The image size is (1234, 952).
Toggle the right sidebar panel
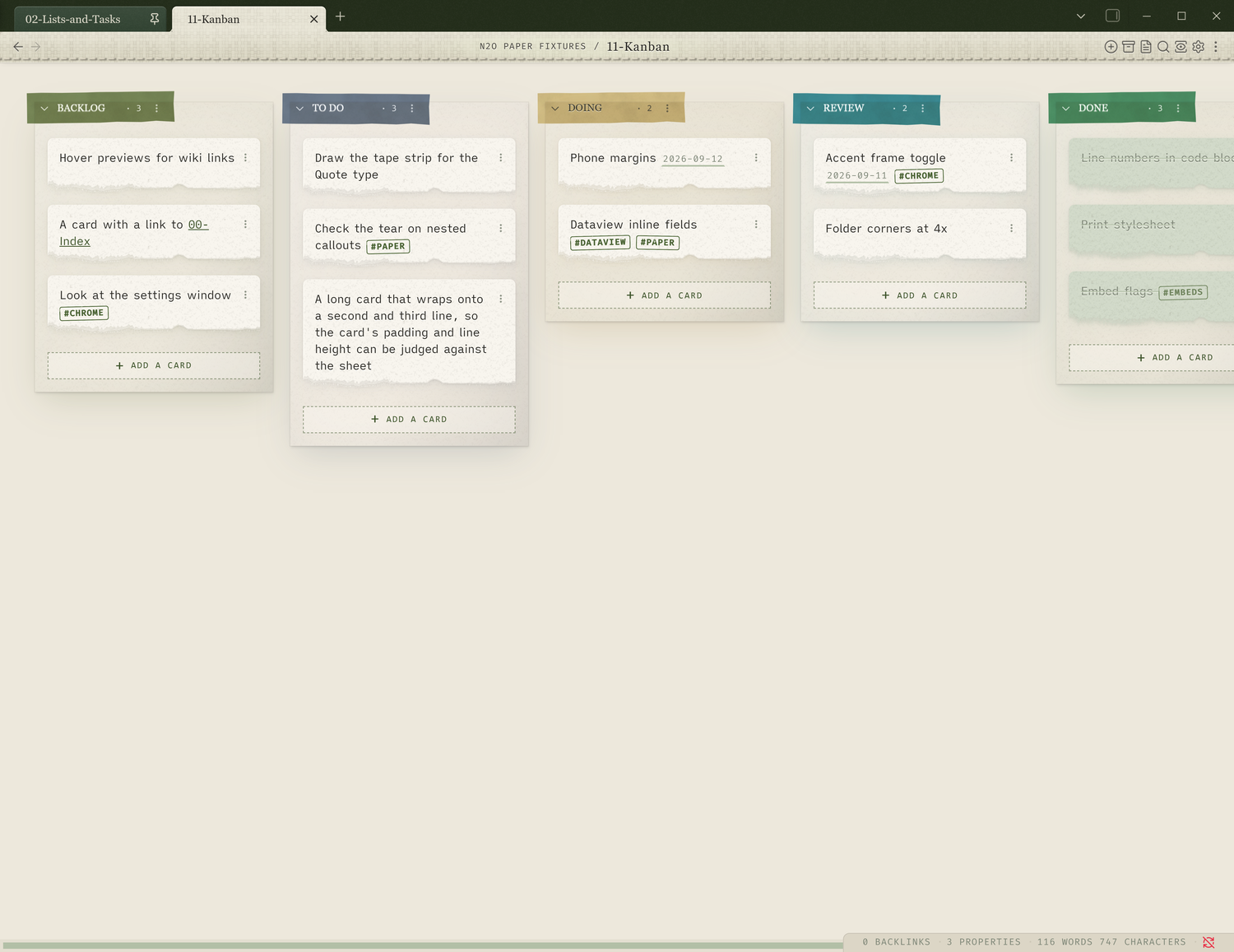click(1113, 16)
